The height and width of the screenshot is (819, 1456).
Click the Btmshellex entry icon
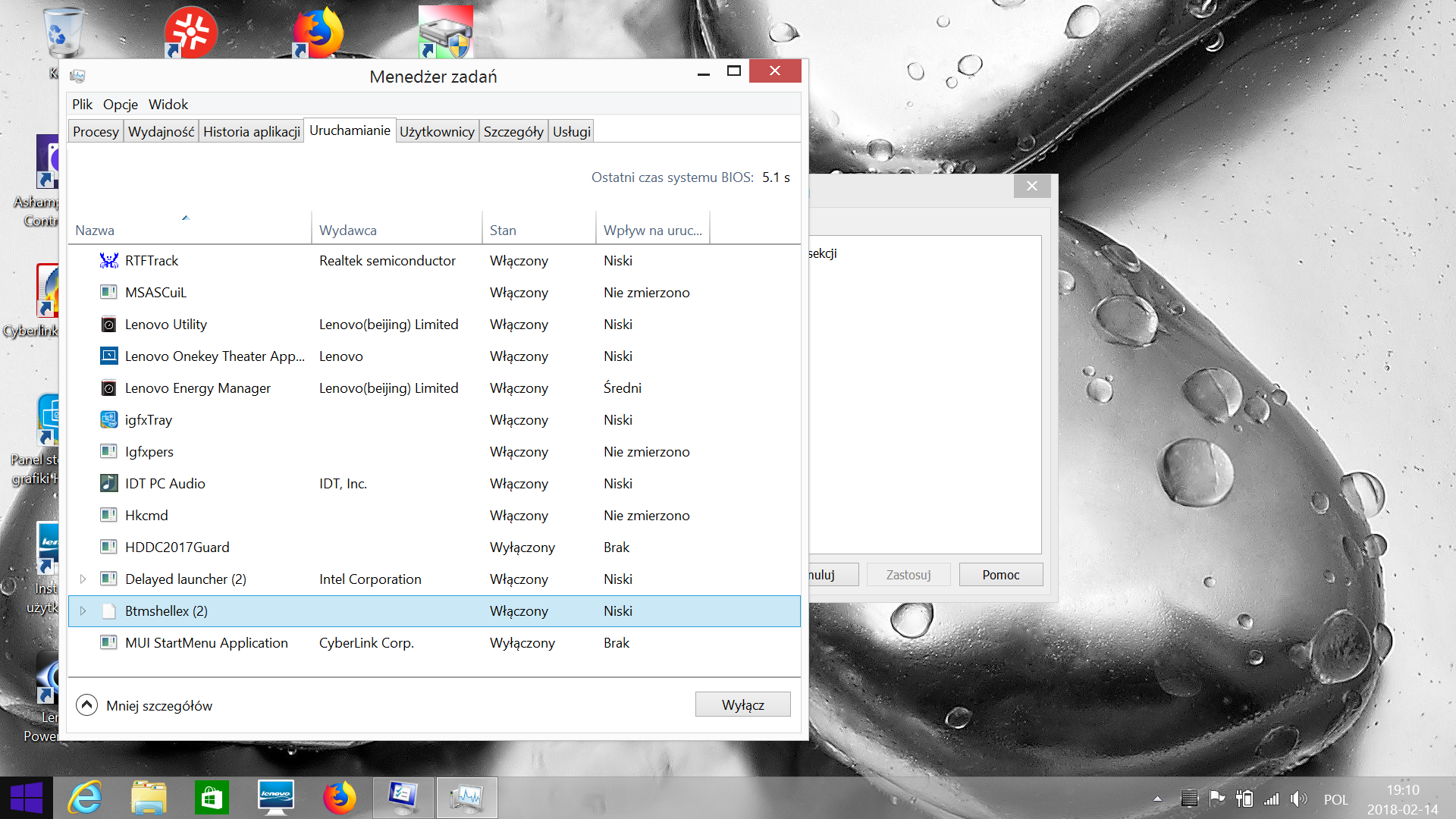click(x=109, y=610)
